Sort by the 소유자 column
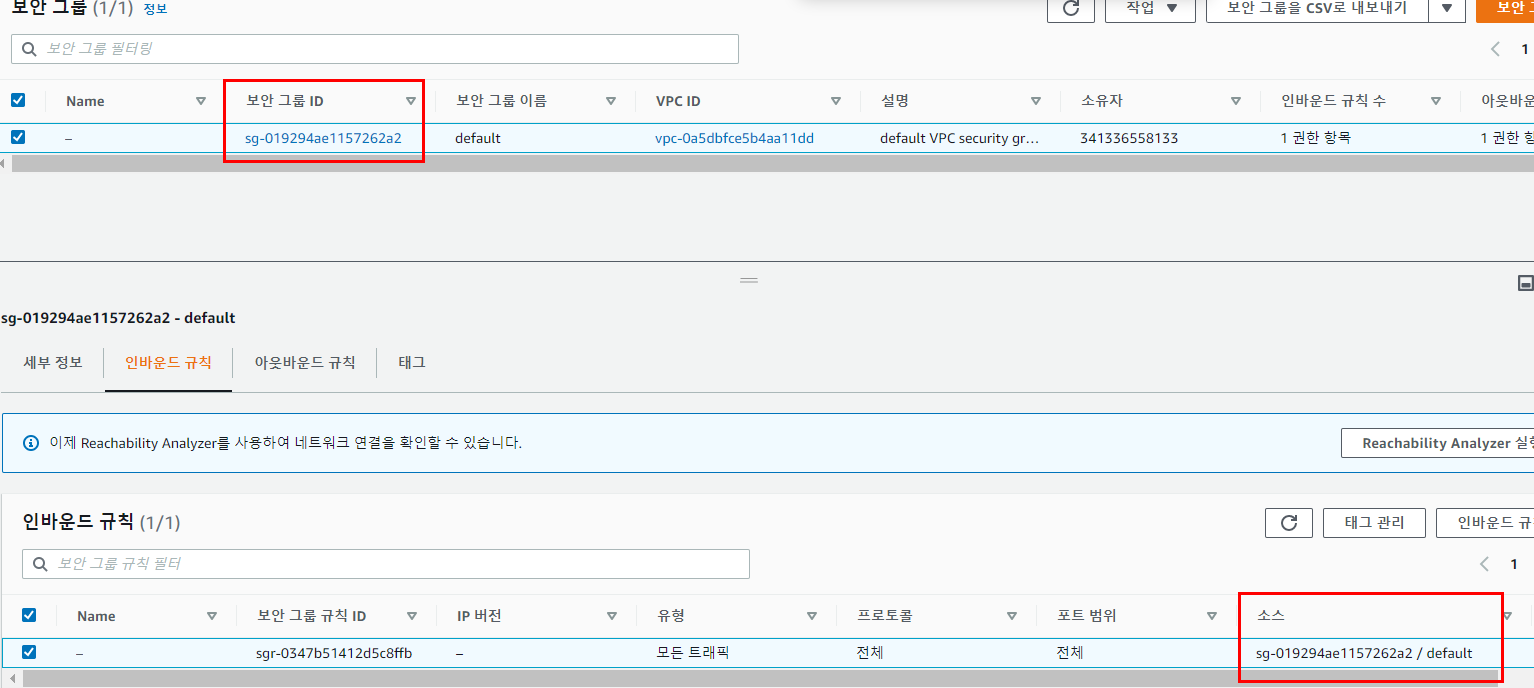This screenshot has height=688, width=1534. [x=1236, y=101]
